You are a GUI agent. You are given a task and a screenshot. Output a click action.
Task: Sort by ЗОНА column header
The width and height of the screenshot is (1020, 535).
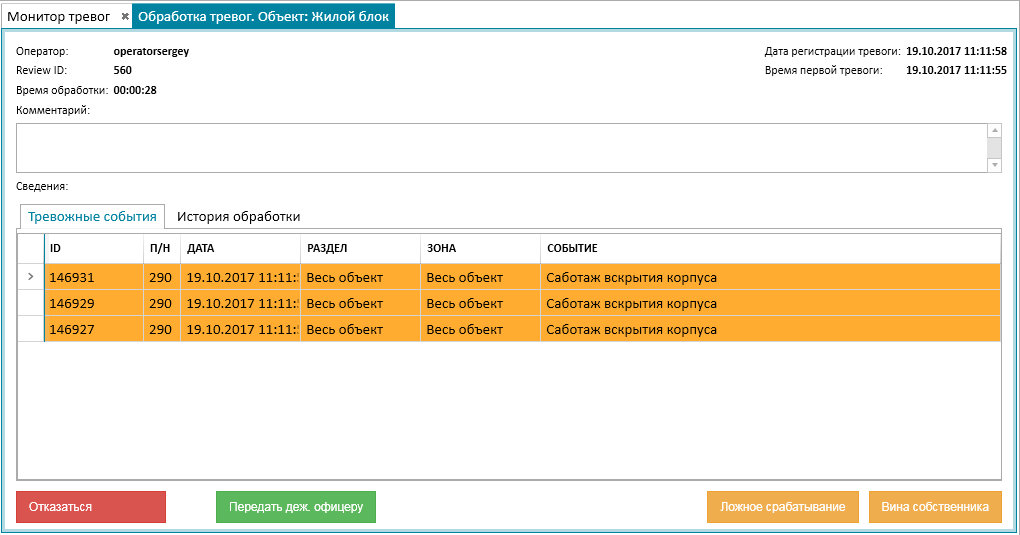(x=481, y=249)
